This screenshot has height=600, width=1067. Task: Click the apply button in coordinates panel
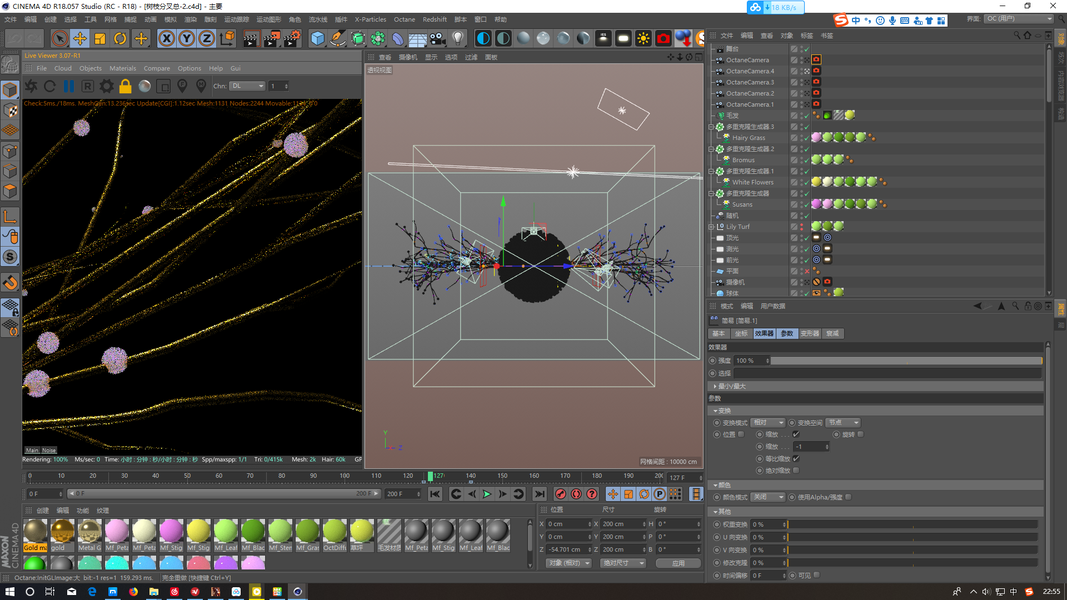pos(678,563)
